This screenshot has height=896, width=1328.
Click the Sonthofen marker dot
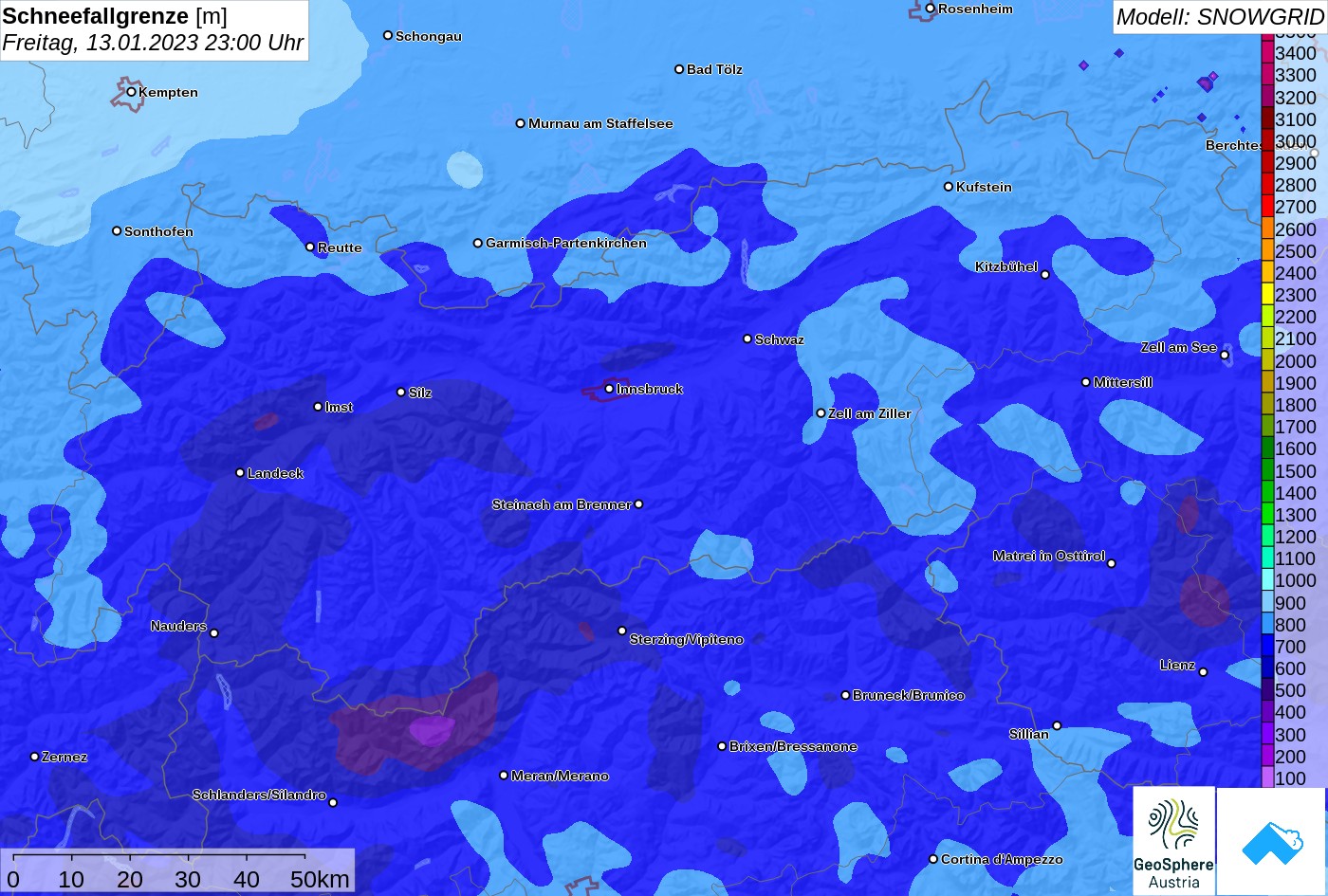pos(117,231)
